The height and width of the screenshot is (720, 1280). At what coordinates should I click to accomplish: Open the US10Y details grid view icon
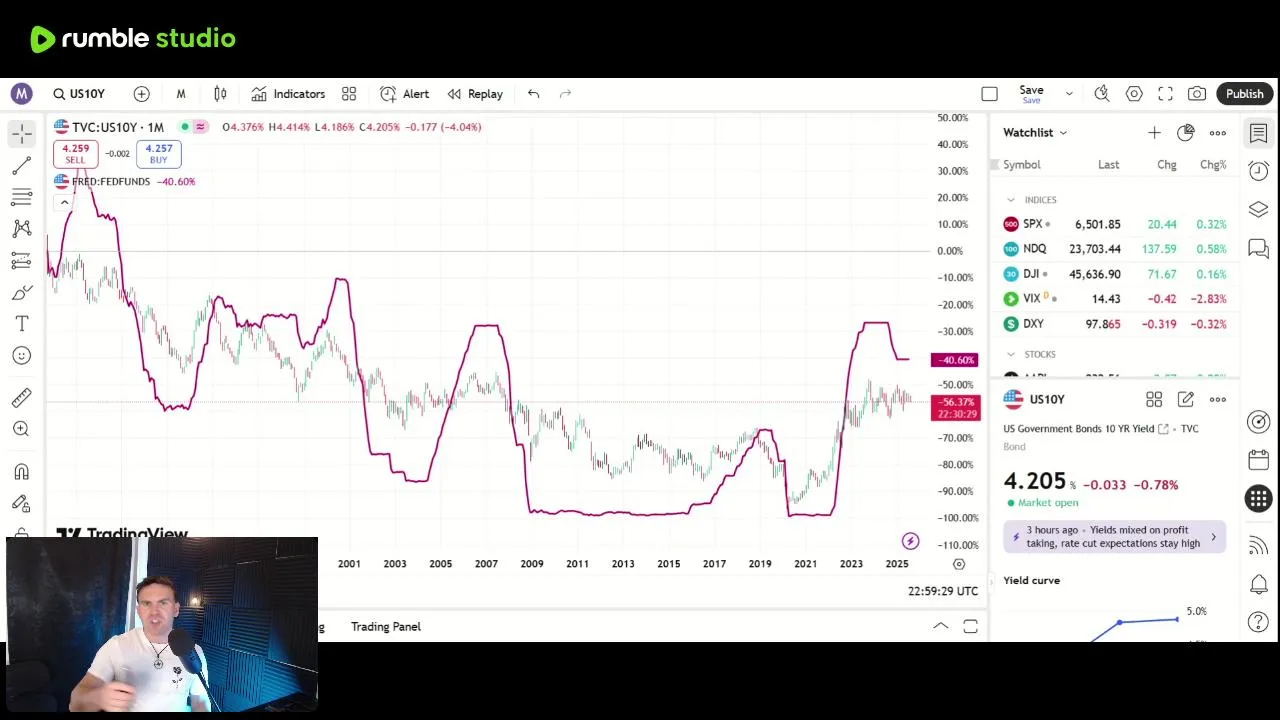[1154, 400]
